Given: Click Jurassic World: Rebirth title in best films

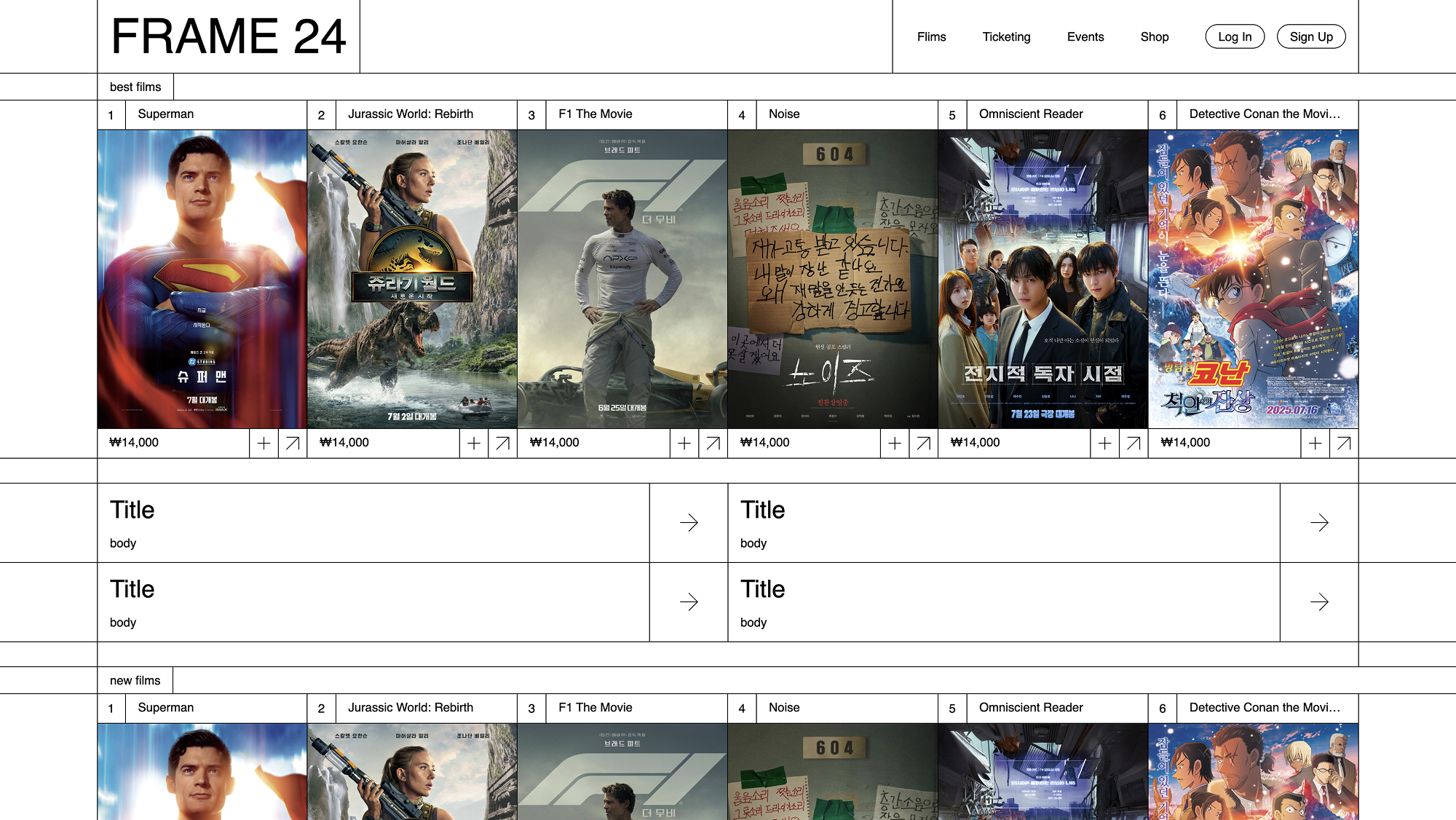Looking at the screenshot, I should pyautogui.click(x=411, y=114).
